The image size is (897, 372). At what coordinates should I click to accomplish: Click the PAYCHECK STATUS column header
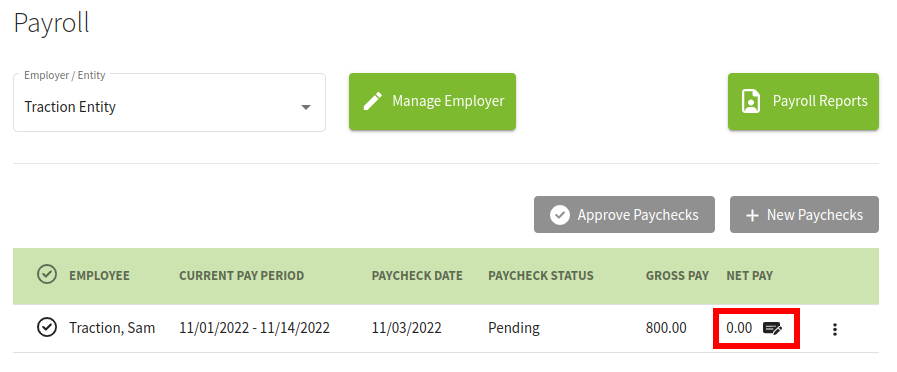[541, 276]
